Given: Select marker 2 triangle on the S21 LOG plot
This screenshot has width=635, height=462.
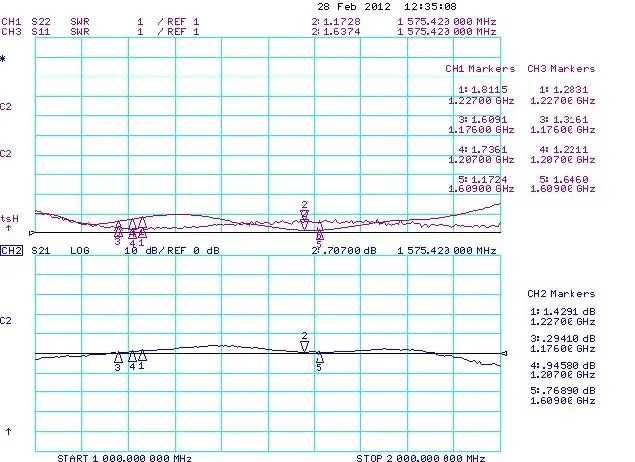Looking at the screenshot, I should [305, 347].
